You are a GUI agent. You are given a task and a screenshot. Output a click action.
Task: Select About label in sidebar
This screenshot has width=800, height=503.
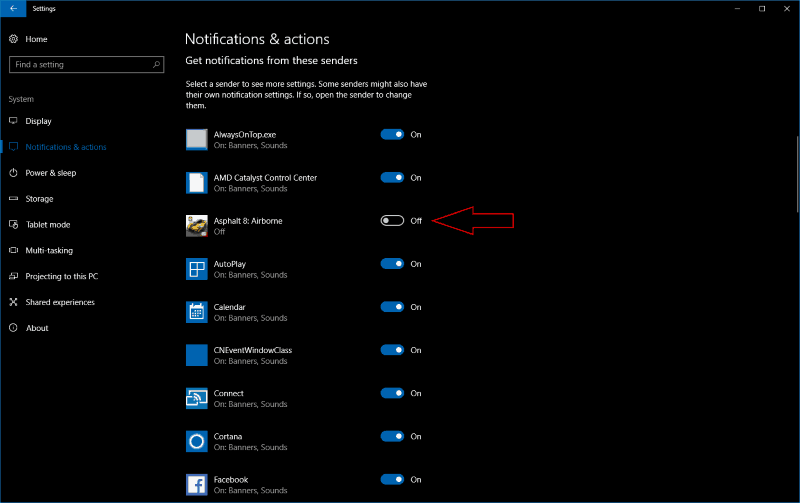point(37,328)
